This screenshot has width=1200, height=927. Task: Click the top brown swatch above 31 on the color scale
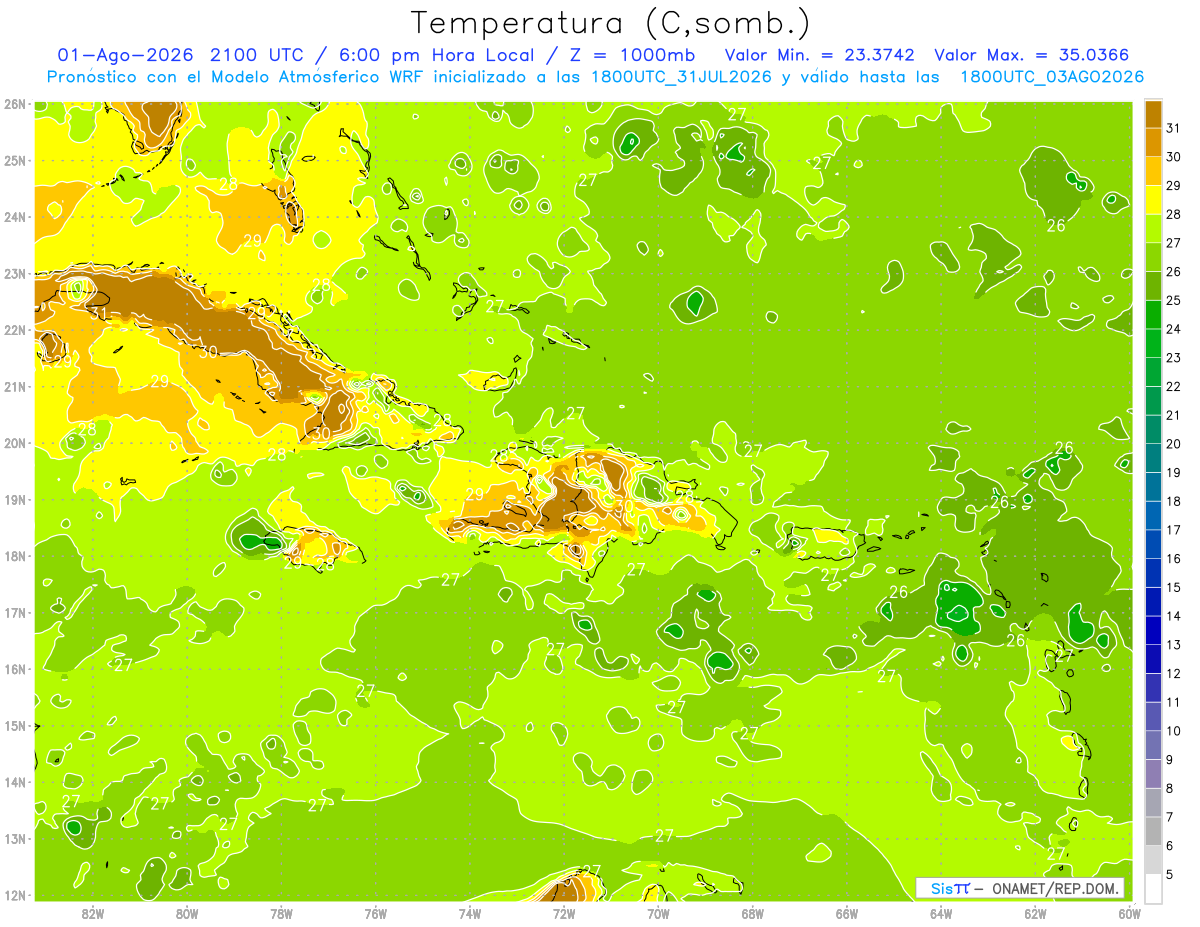tap(1153, 114)
